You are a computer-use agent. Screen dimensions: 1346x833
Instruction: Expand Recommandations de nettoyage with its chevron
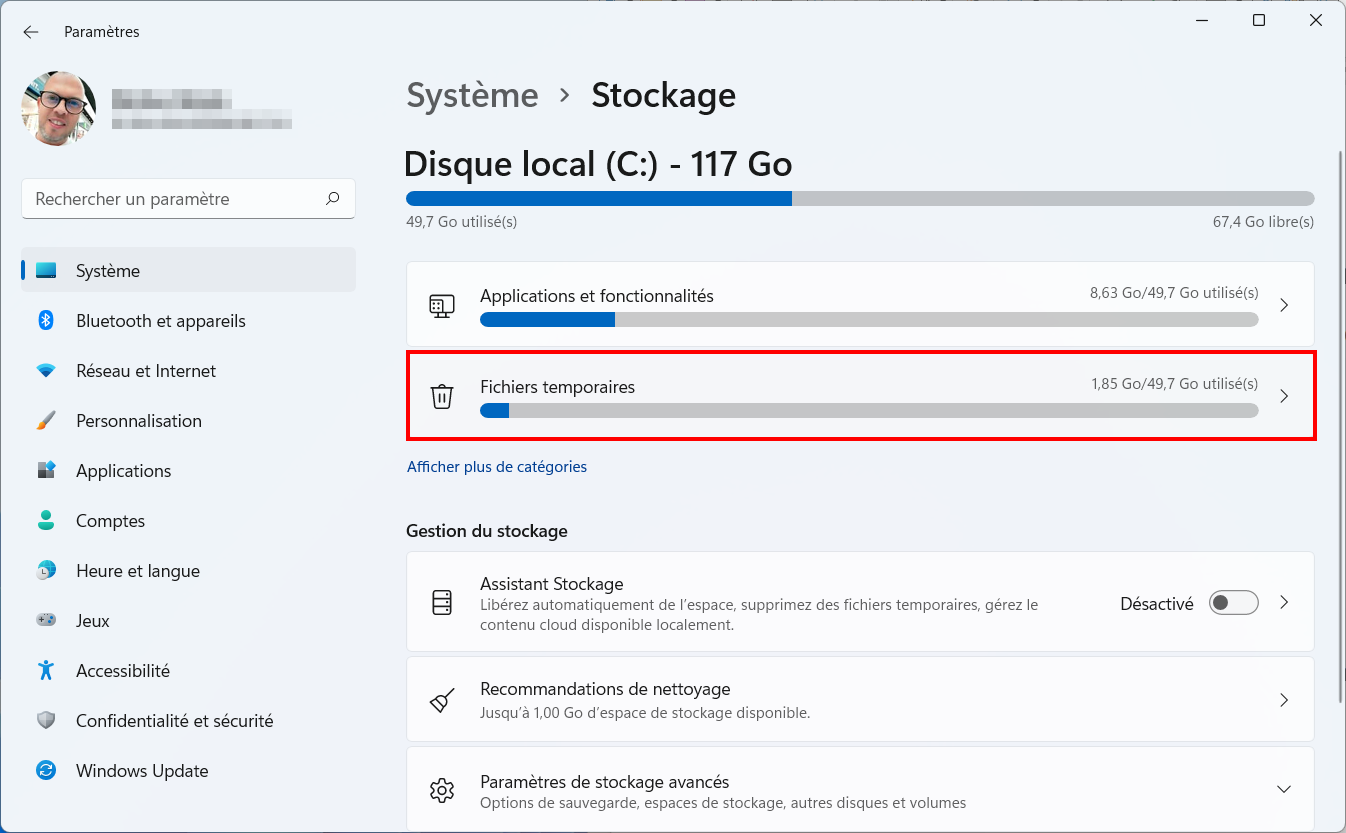point(1284,700)
